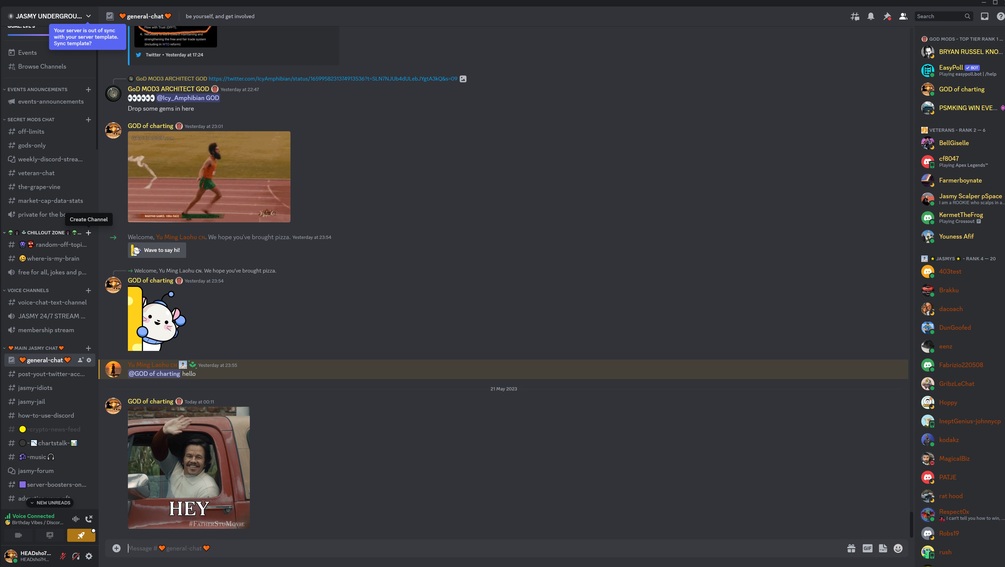
Task: Create channel in VOICE CHANNELS category
Action: pos(88,290)
